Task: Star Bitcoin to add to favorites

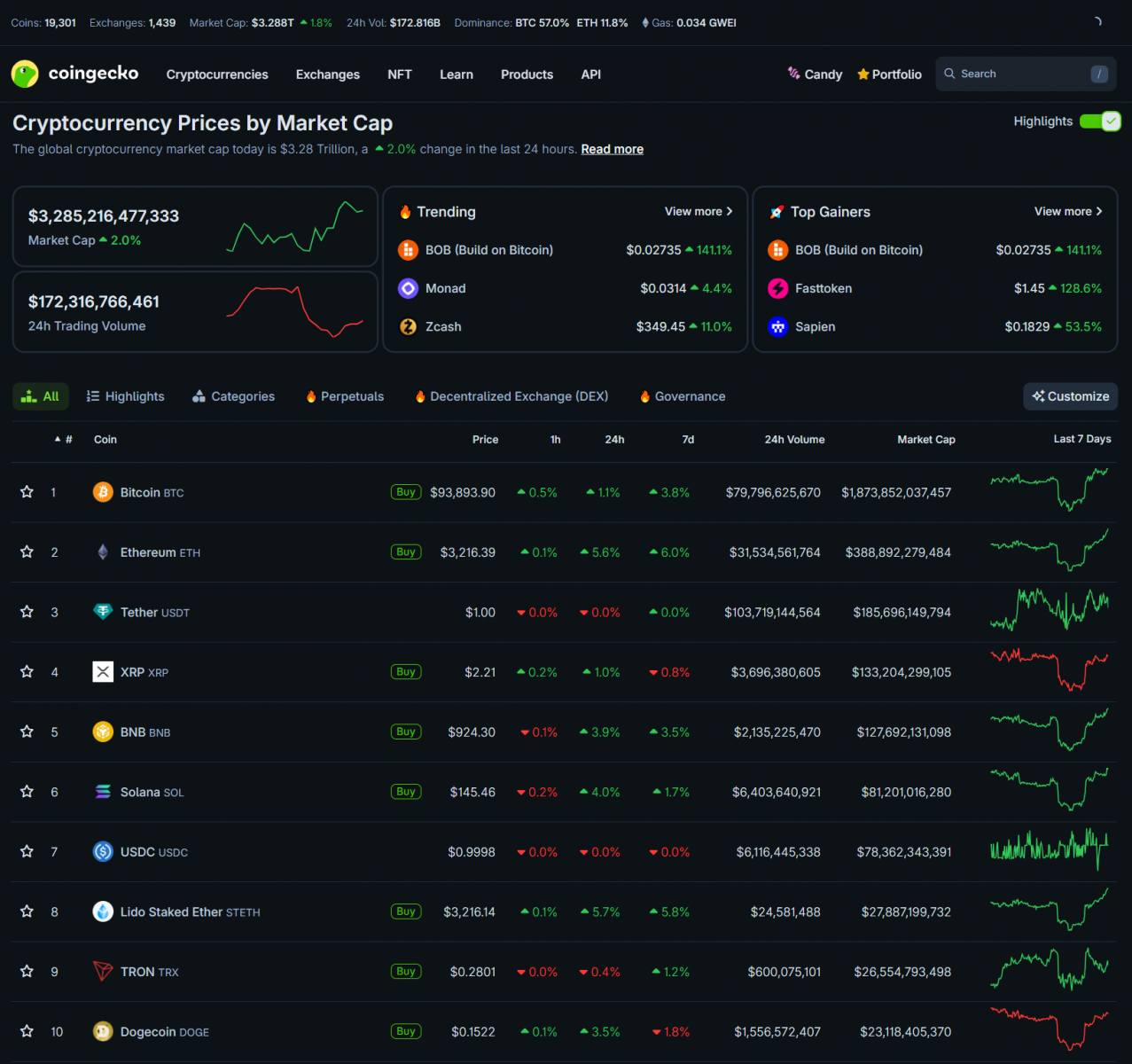Action: pyautogui.click(x=27, y=492)
